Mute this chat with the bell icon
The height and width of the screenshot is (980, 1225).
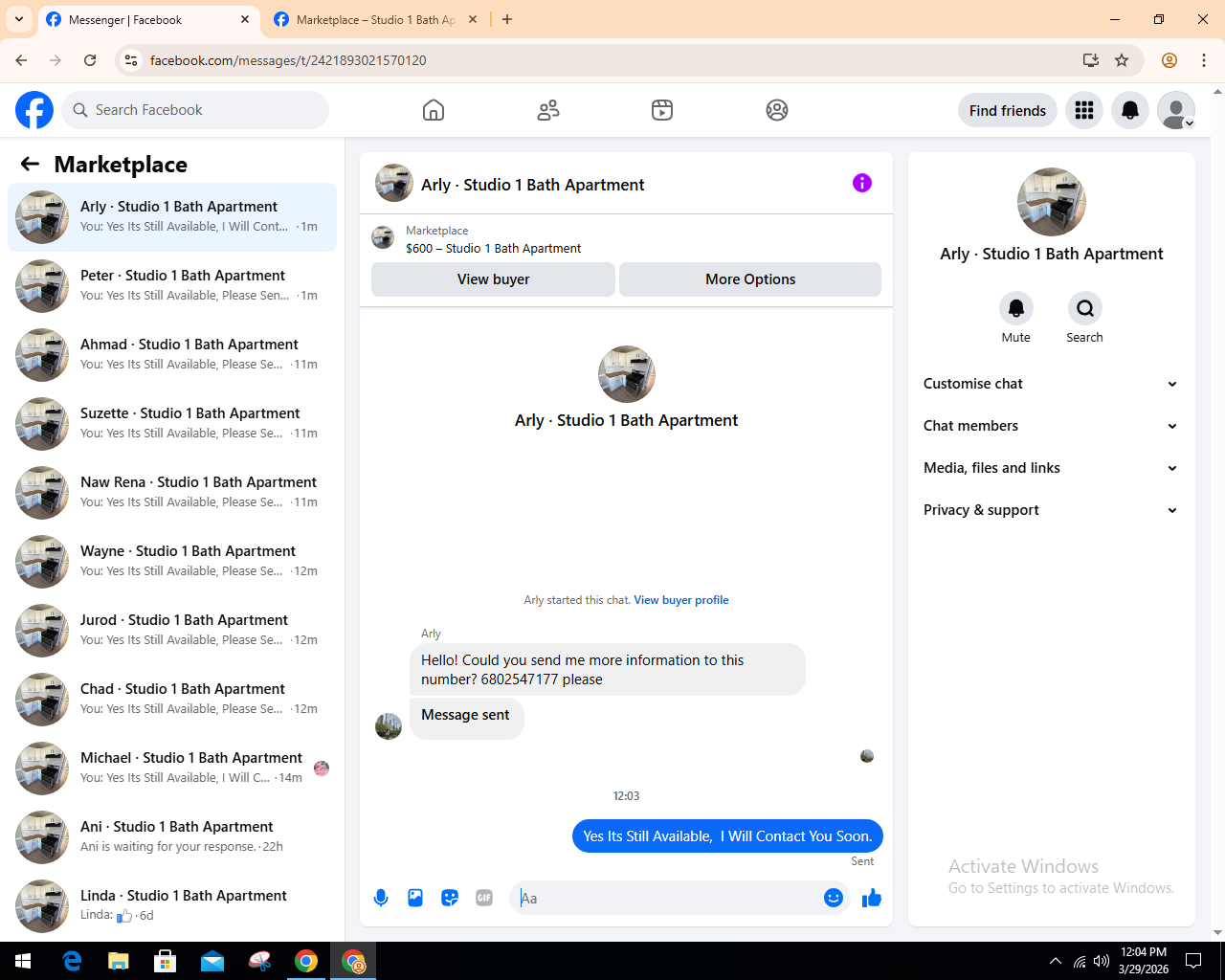pos(1016,308)
